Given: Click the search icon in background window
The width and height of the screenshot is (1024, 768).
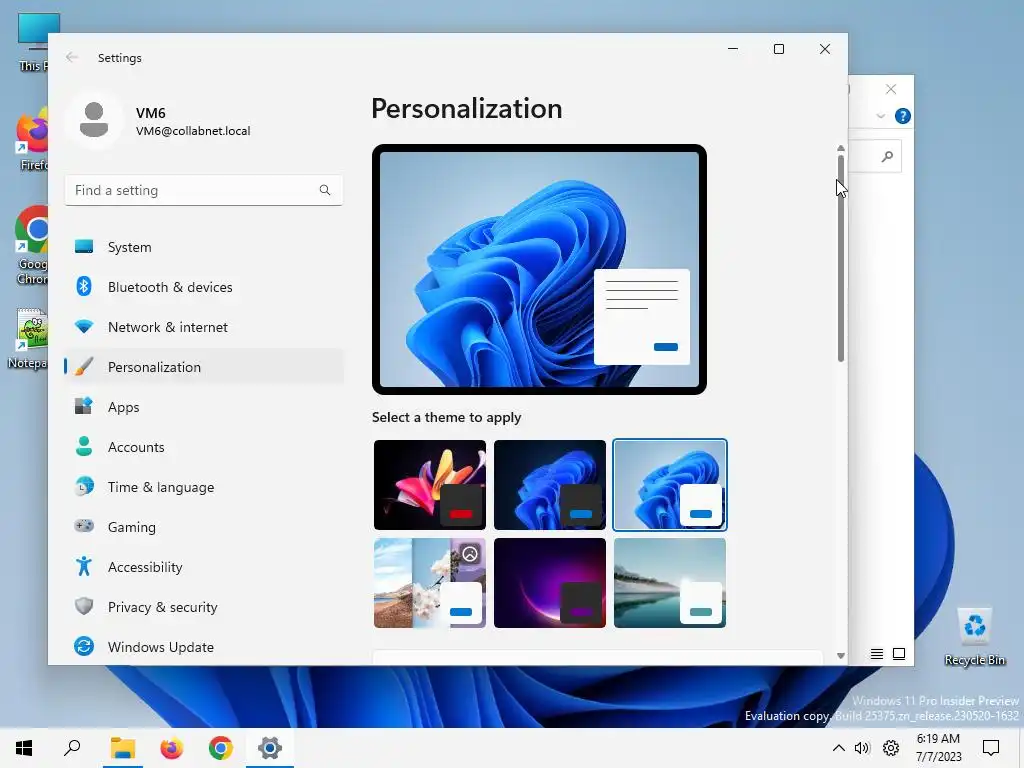Looking at the screenshot, I should click(887, 156).
